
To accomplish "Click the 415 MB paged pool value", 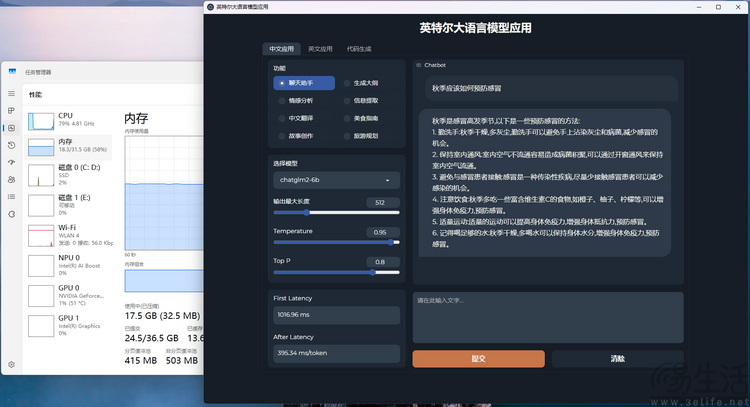I will (141, 361).
